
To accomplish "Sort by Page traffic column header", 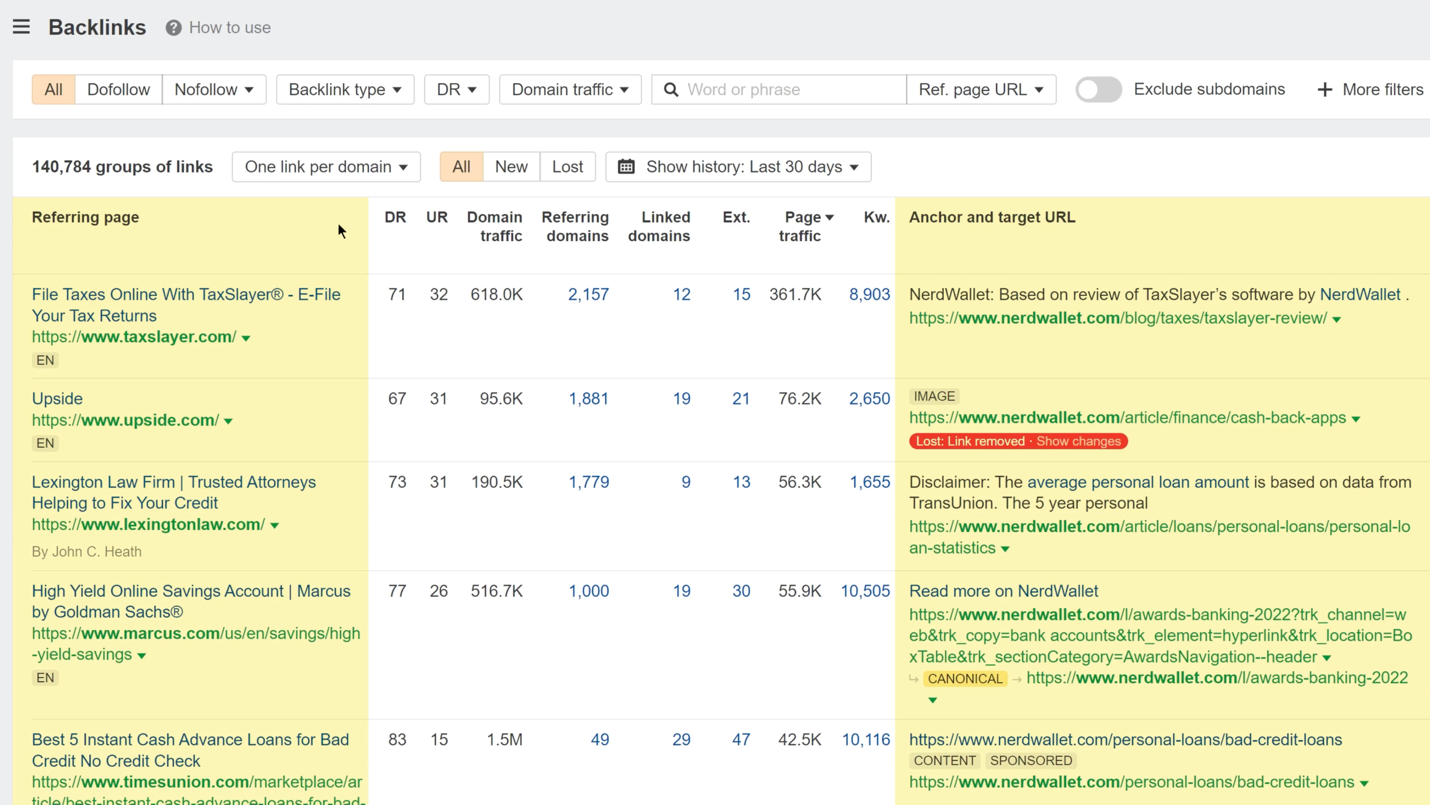I will tap(808, 227).
